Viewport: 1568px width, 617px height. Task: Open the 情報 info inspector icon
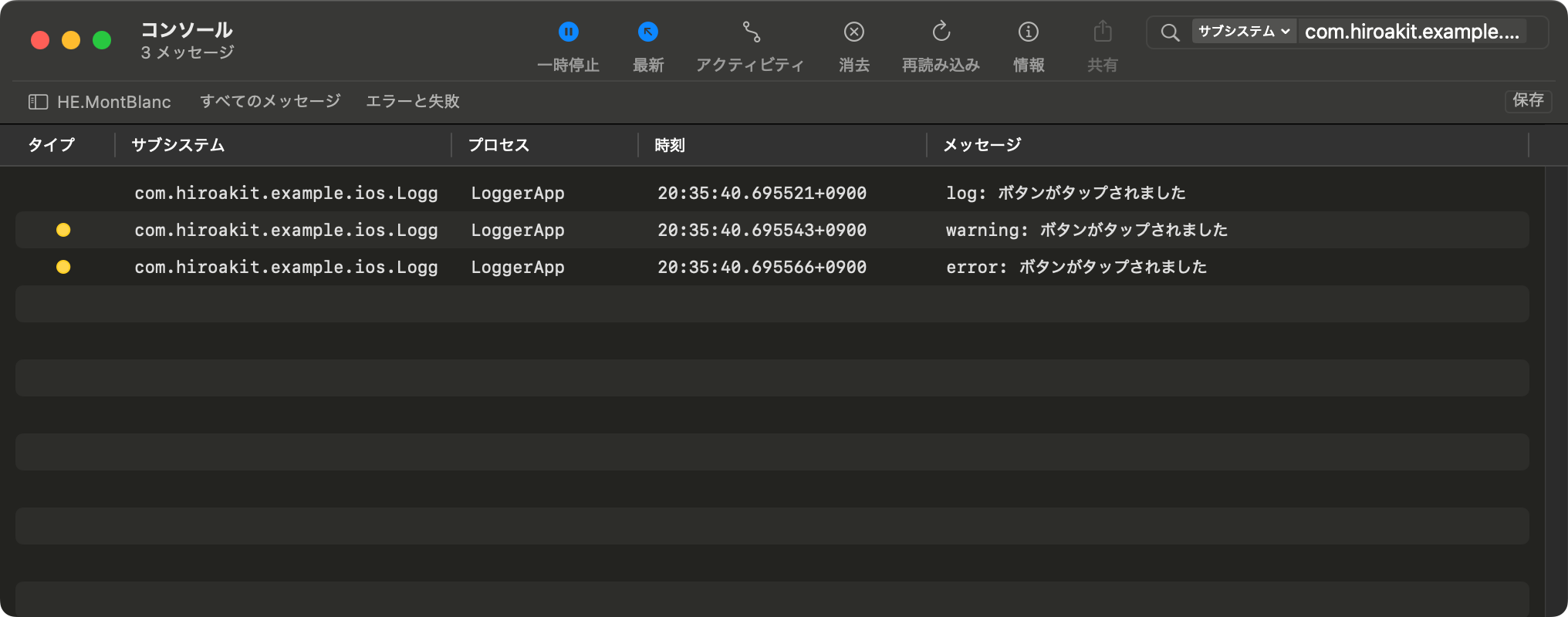[x=1028, y=32]
